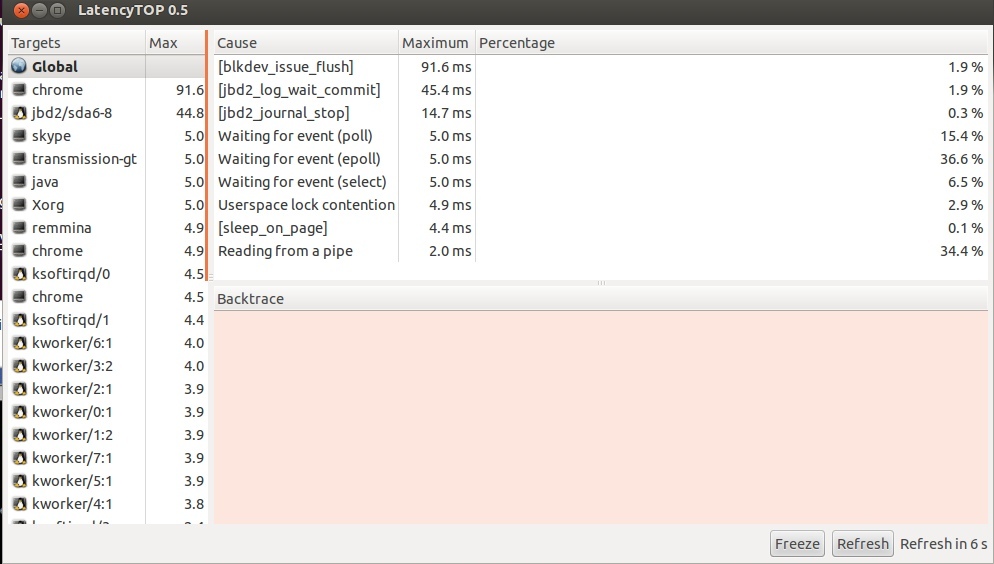Select the [jbd2_journal_stop] cause row
This screenshot has width=994, height=564.
tap(600, 113)
